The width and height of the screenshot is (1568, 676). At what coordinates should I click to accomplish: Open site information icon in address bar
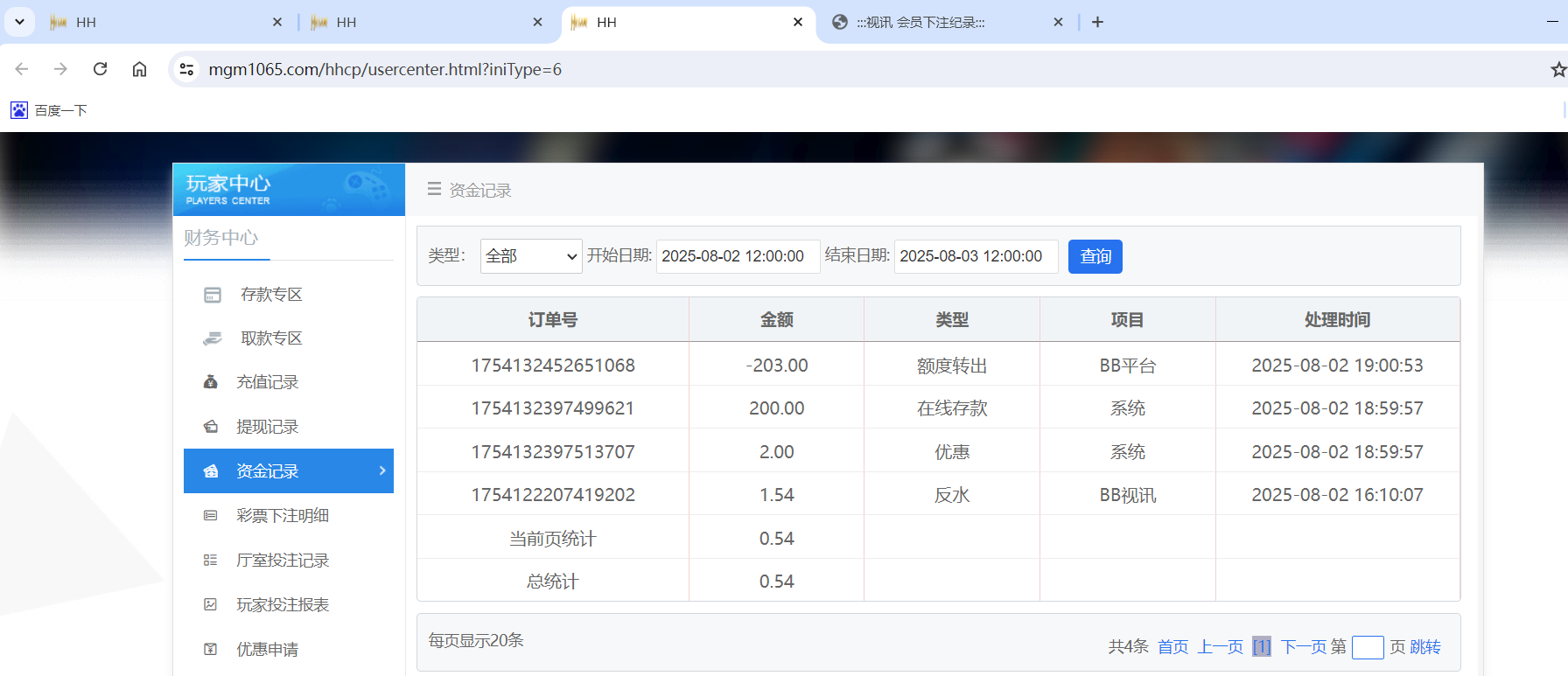point(186,69)
